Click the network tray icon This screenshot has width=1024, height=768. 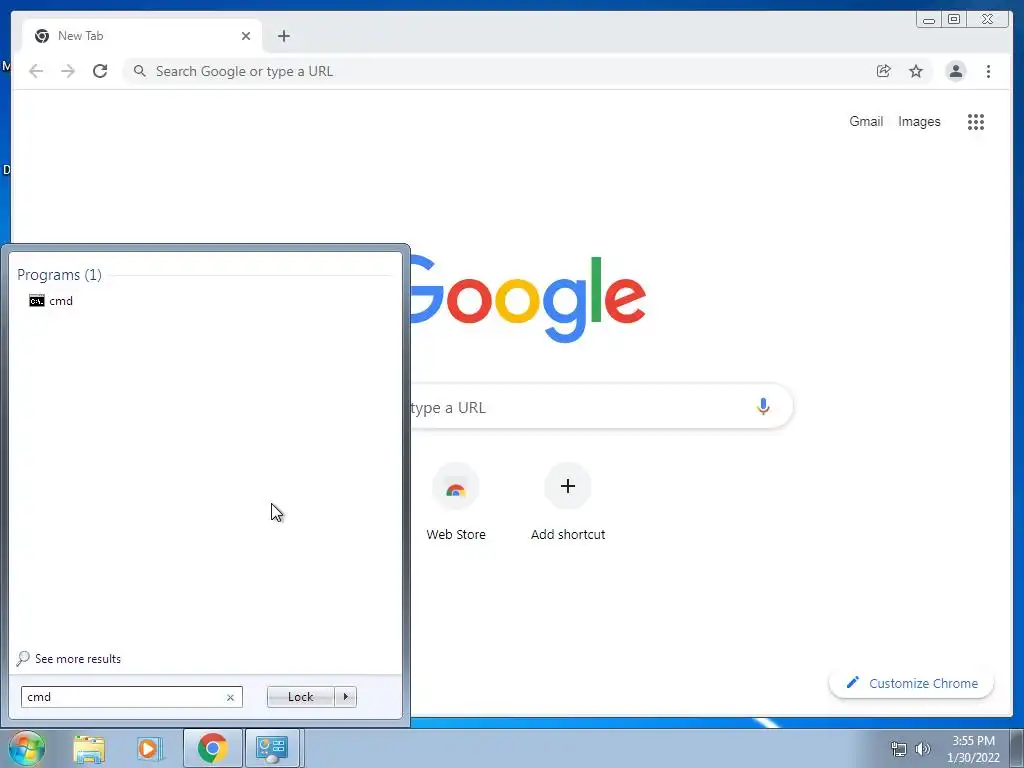pos(899,749)
